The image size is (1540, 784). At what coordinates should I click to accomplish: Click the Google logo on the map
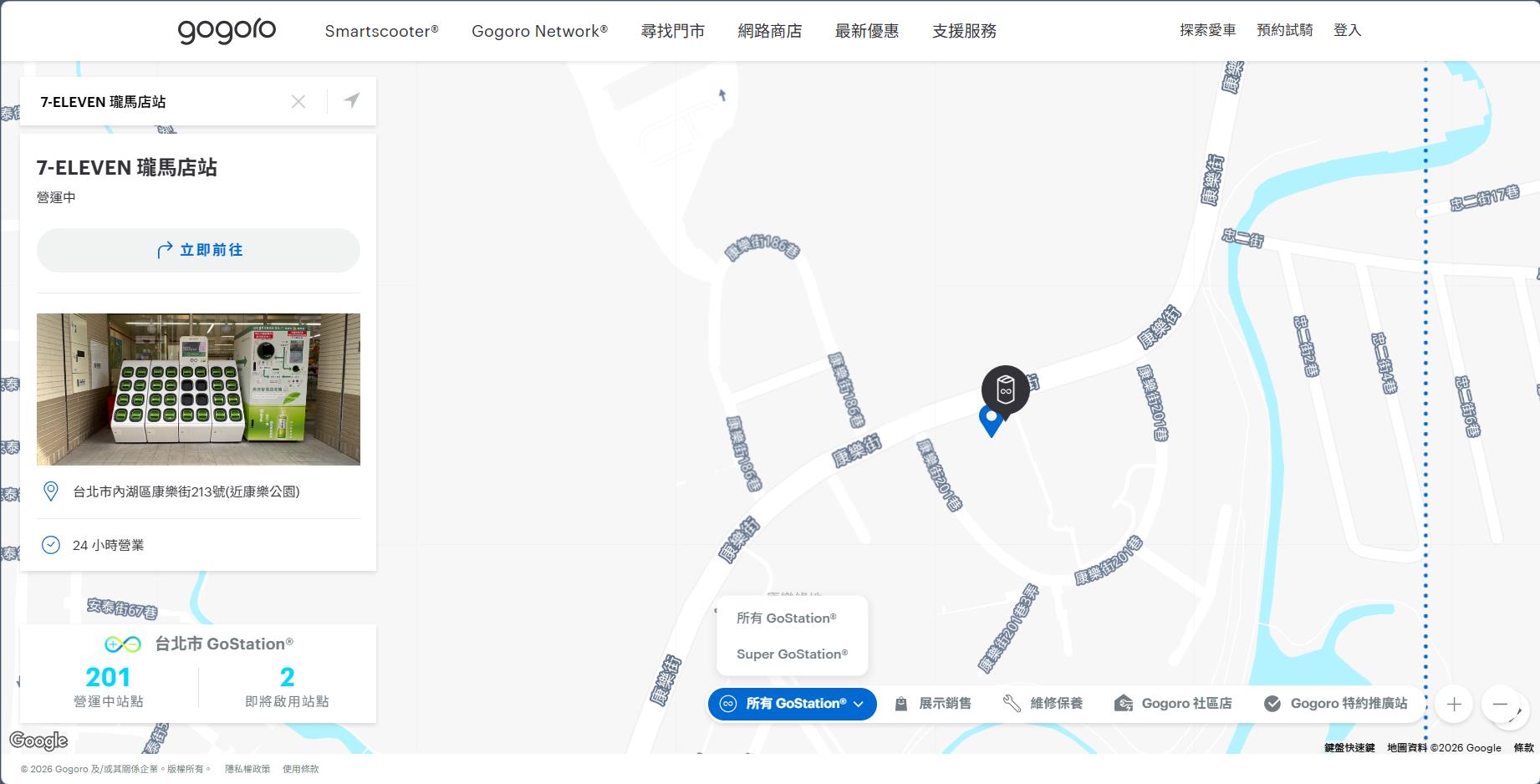(x=38, y=741)
